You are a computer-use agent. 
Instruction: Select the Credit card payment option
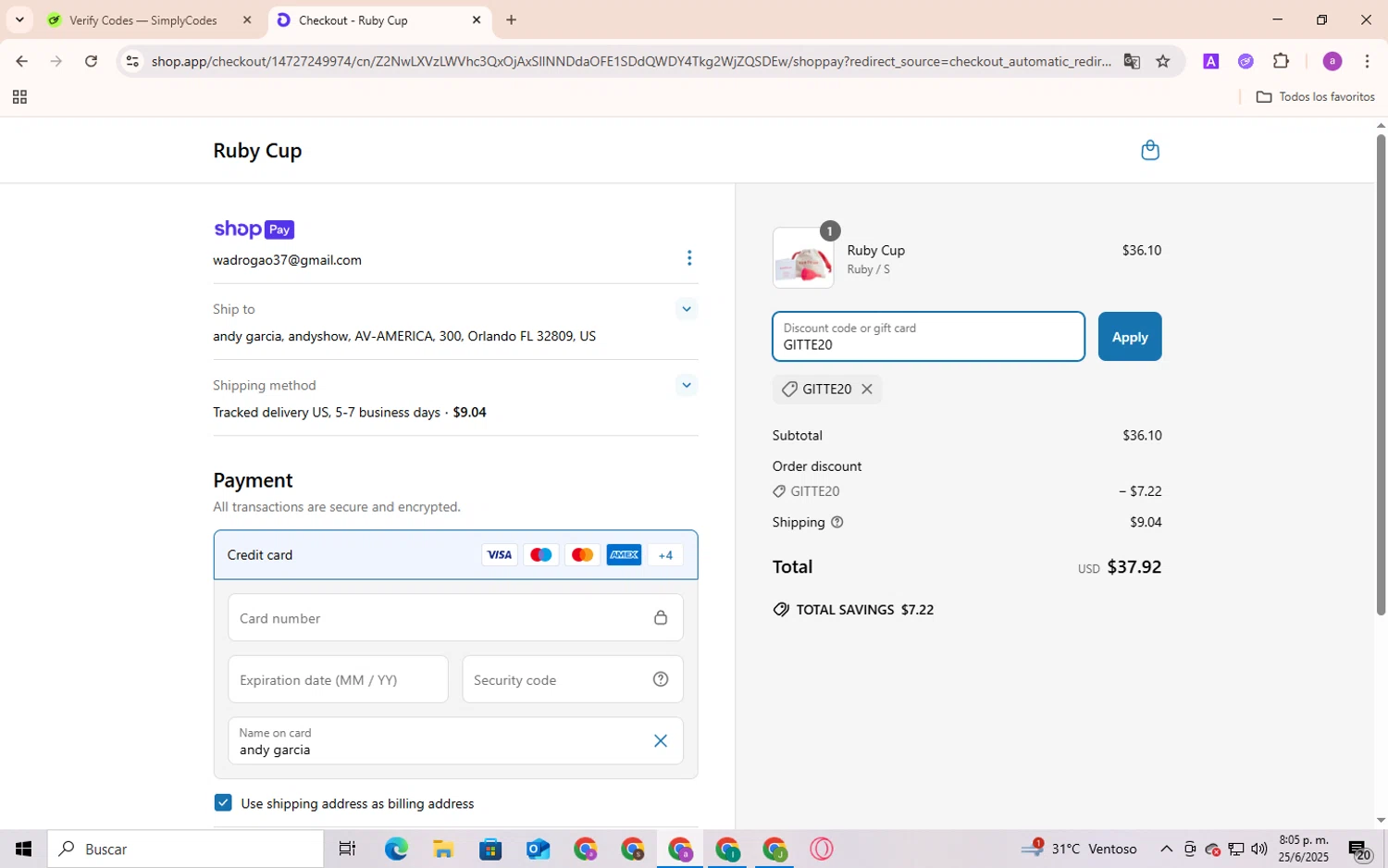[x=455, y=555]
